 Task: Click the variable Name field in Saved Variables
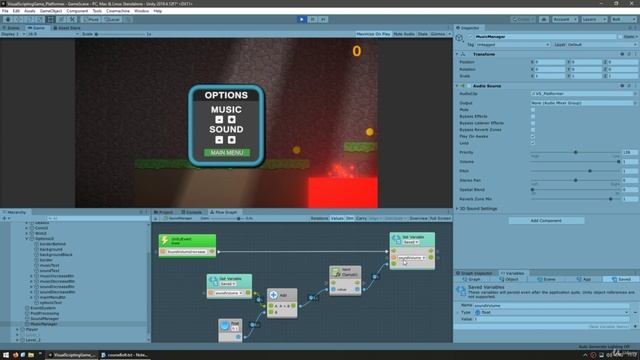pos(551,306)
